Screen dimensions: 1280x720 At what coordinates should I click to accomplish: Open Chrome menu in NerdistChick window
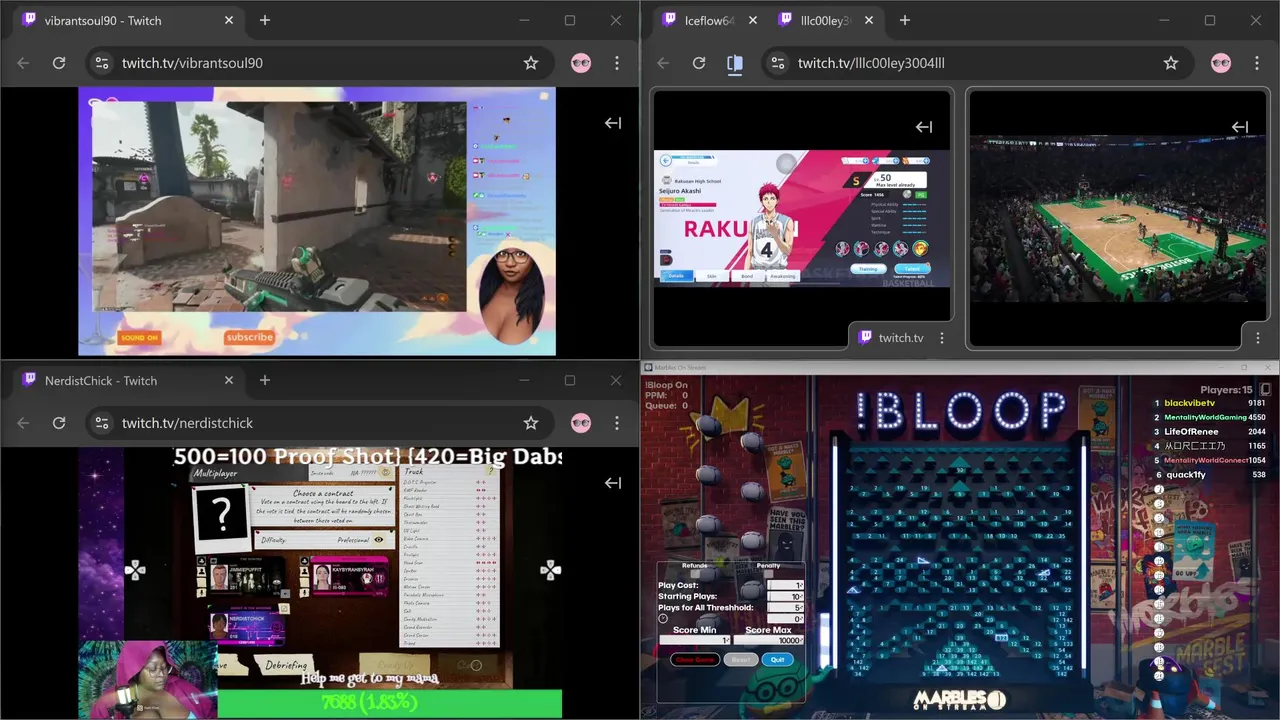[x=617, y=423]
